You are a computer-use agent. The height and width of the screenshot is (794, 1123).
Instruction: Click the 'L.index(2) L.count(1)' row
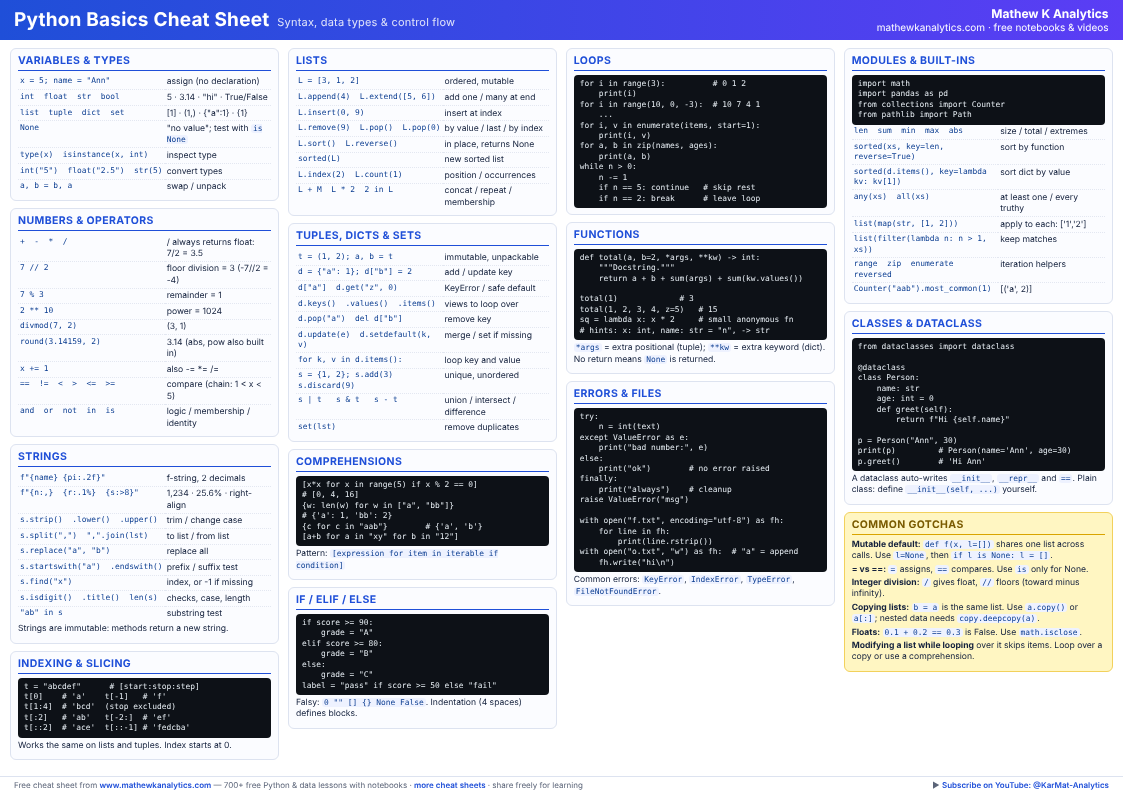(x=422, y=175)
